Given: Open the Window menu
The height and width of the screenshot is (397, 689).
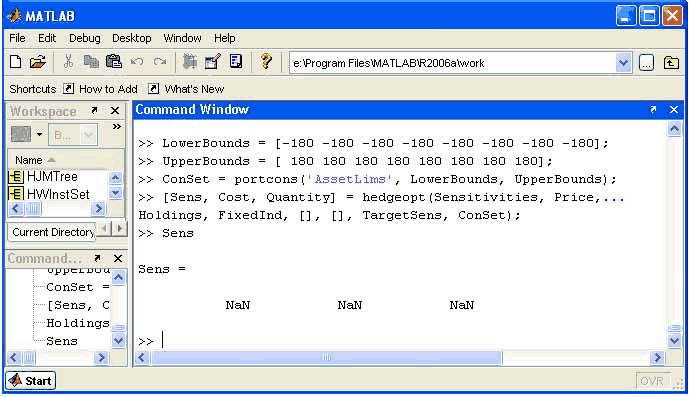Looking at the screenshot, I should click(x=182, y=38).
